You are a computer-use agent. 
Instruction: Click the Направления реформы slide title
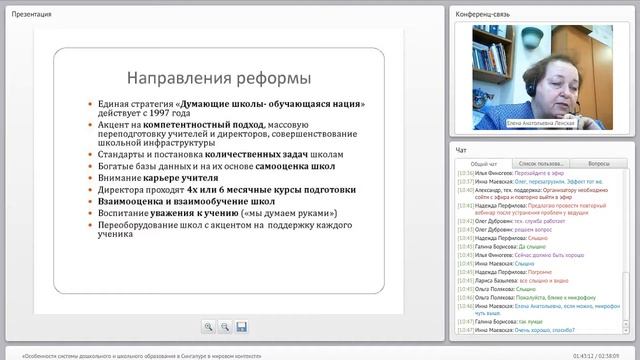(x=219, y=78)
